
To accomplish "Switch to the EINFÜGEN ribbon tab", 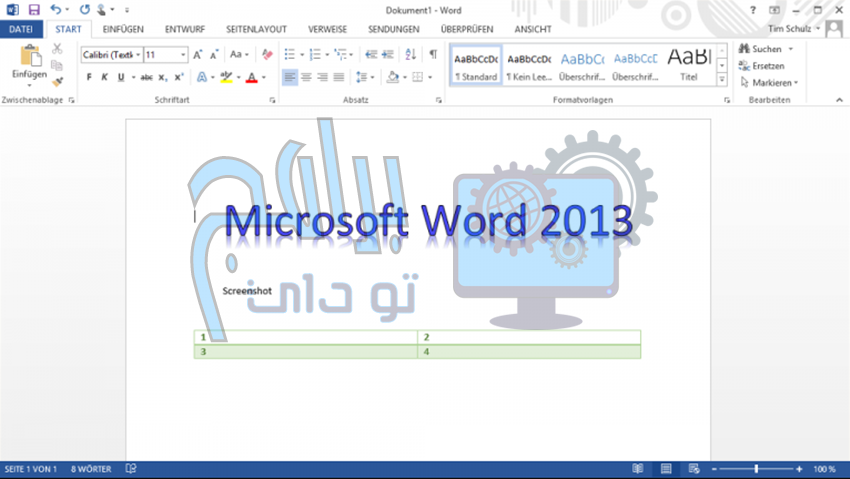I will point(124,29).
